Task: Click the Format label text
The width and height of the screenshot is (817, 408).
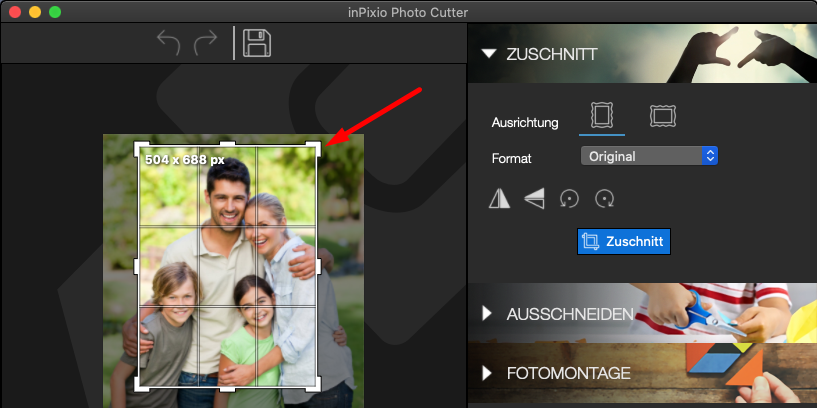Action: pyautogui.click(x=511, y=158)
